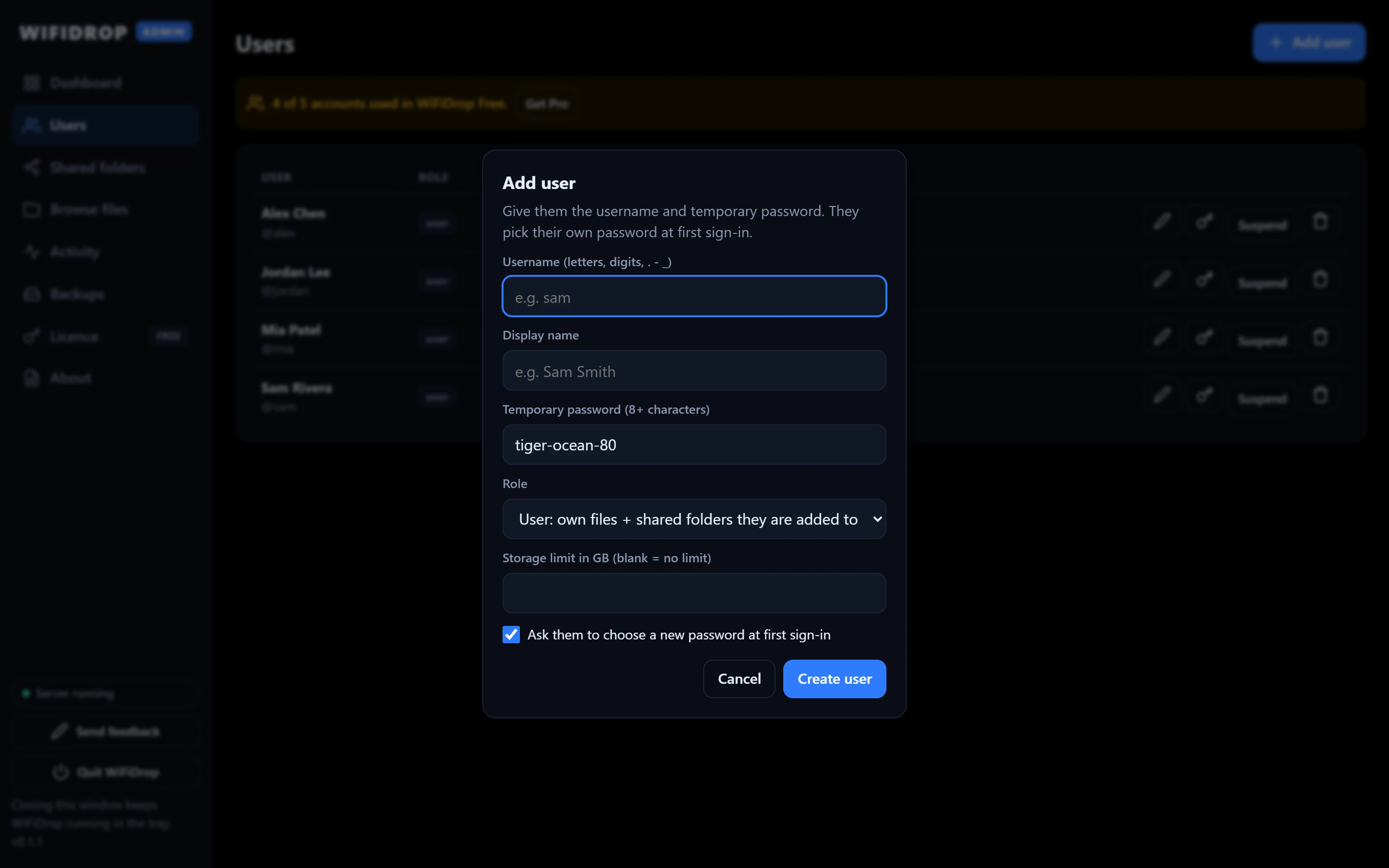Click the Licence key icon in the sidebar

point(31,337)
